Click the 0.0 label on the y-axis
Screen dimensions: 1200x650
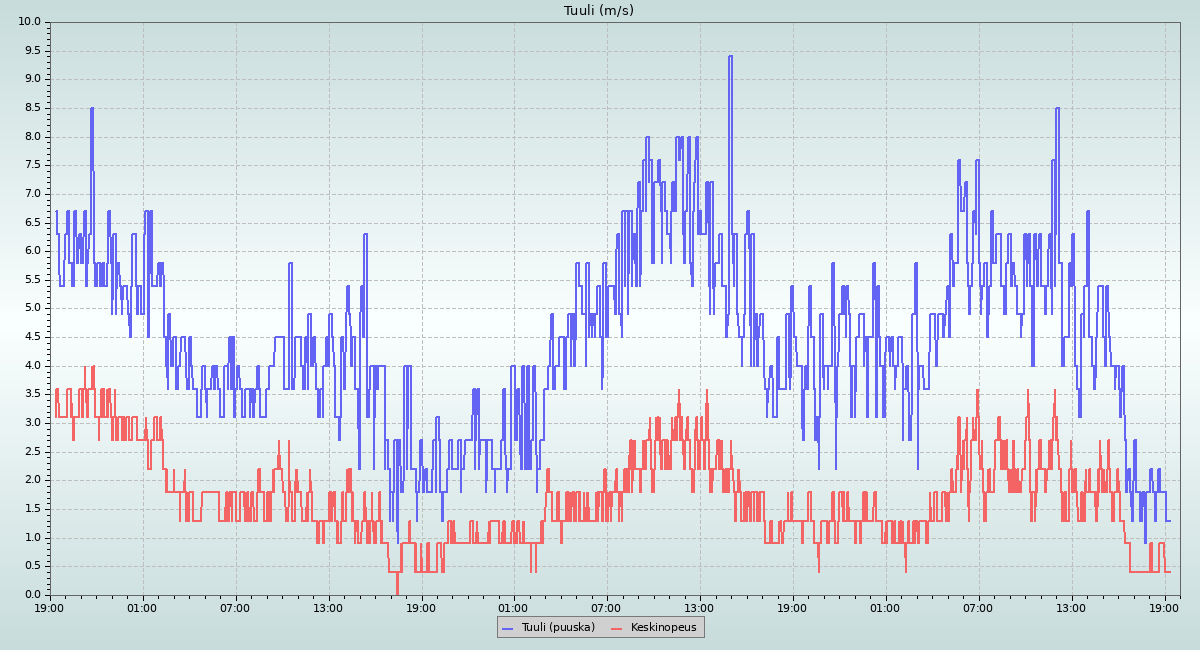point(32,595)
